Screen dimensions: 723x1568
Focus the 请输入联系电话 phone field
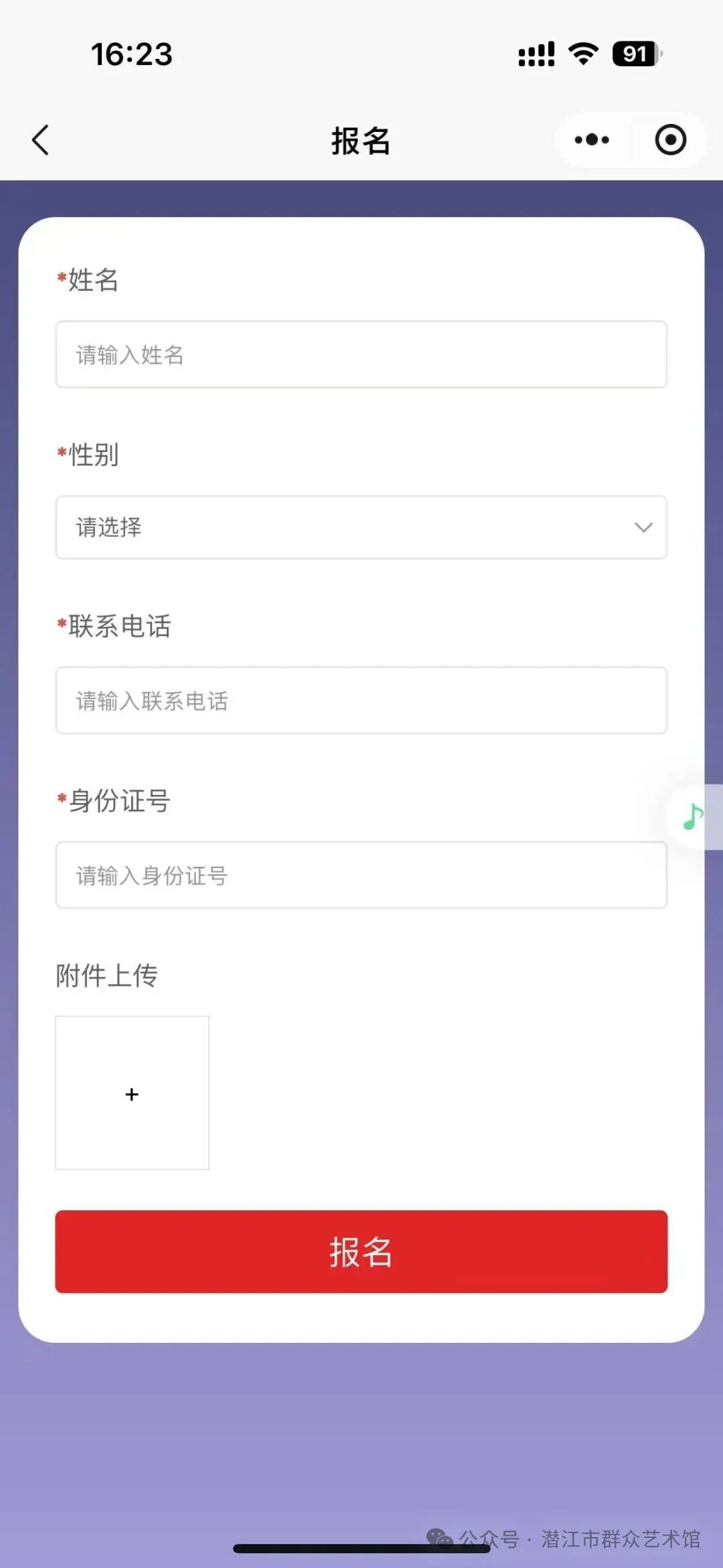(x=361, y=701)
